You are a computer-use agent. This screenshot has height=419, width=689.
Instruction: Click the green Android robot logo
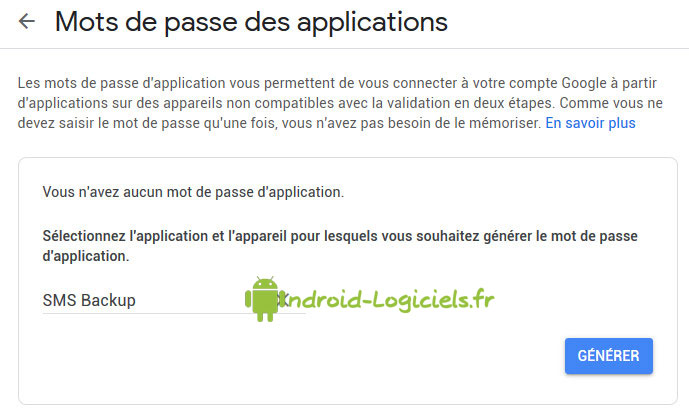coord(264,299)
